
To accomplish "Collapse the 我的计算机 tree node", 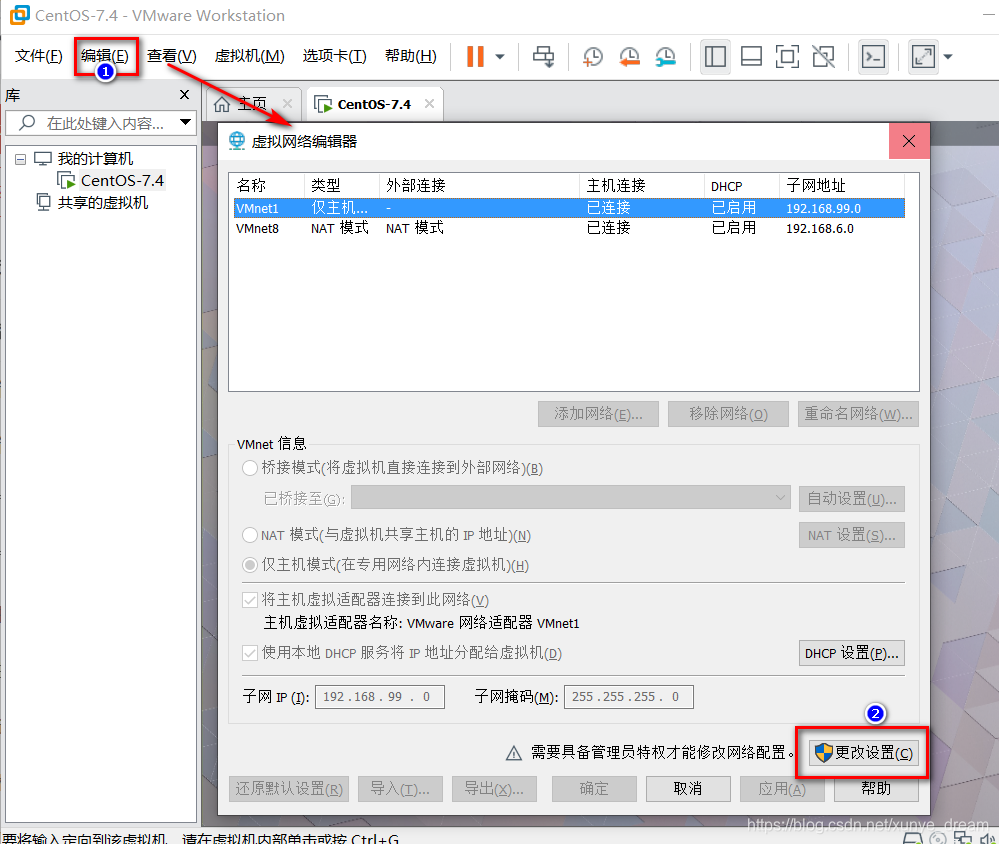I will tap(20, 159).
